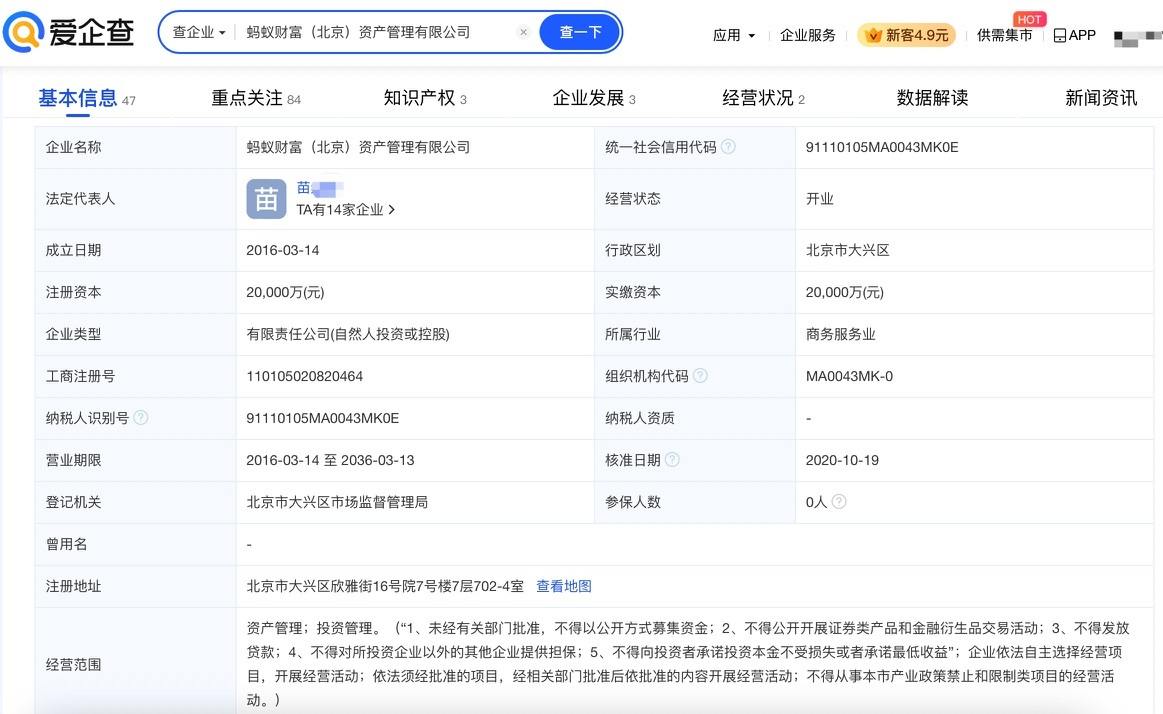Screen dimensions: 1163x714
Task: Click the 新客4.9元 promotion badge
Action: (x=906, y=35)
